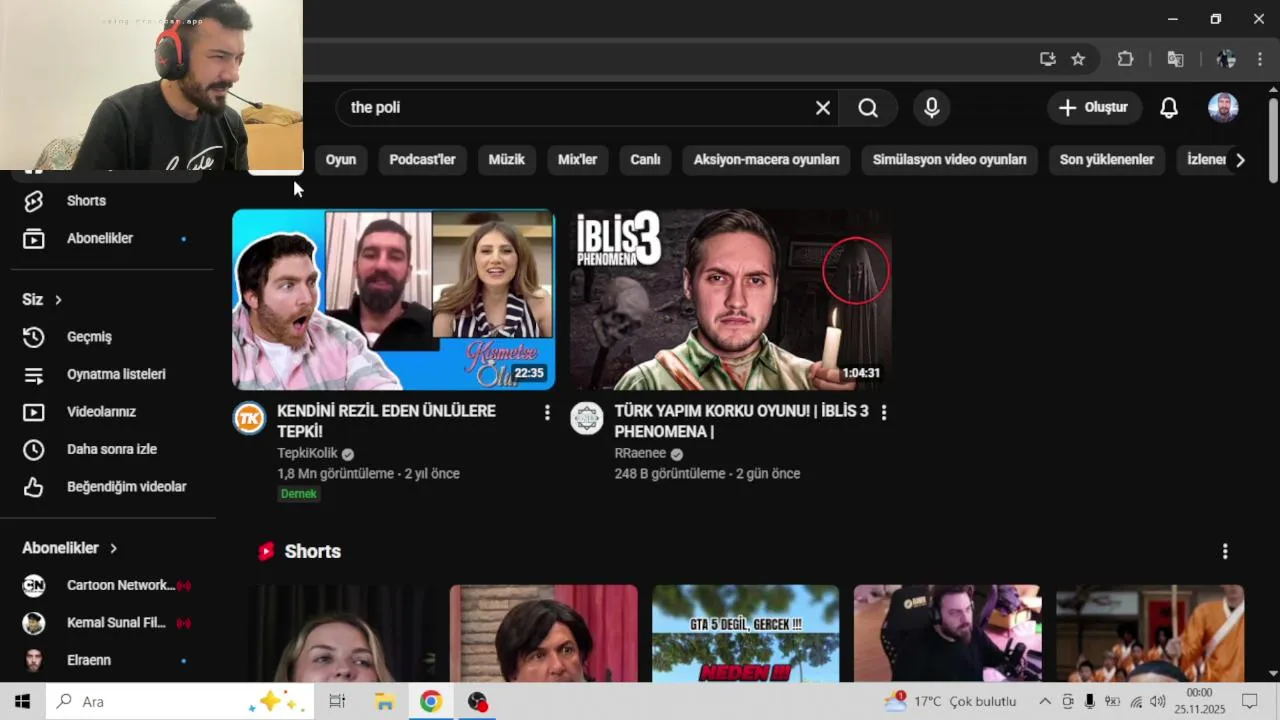
Task: Open weather widget 17°C Çok bulutlu
Action: click(x=950, y=701)
